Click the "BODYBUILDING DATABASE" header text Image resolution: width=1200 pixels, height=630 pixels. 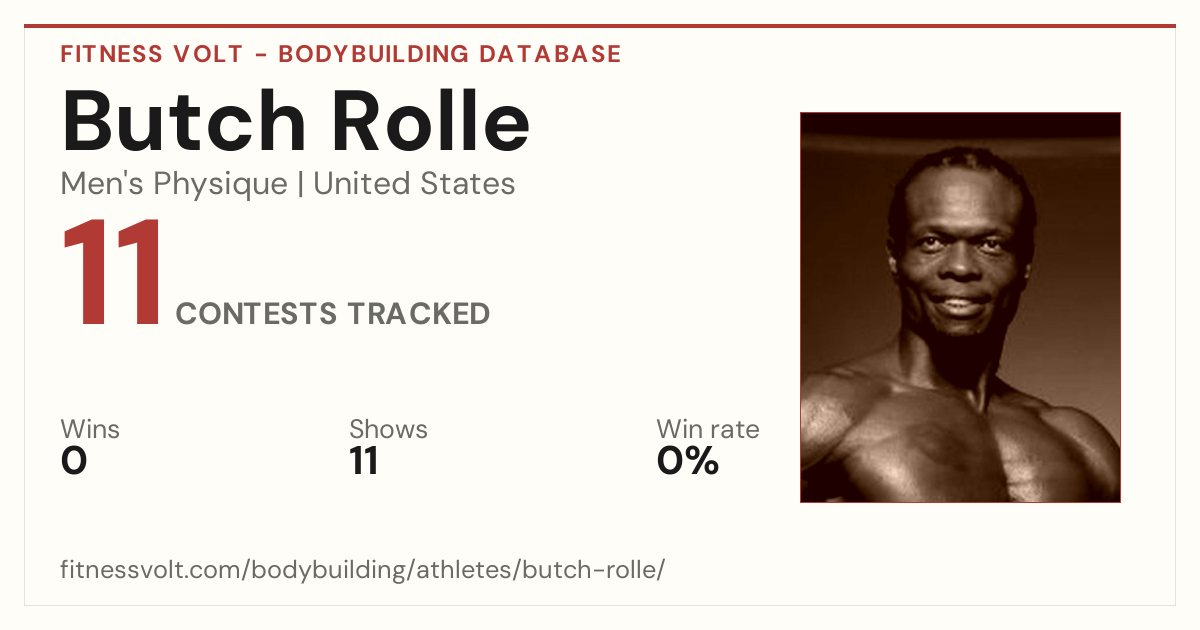[450, 54]
